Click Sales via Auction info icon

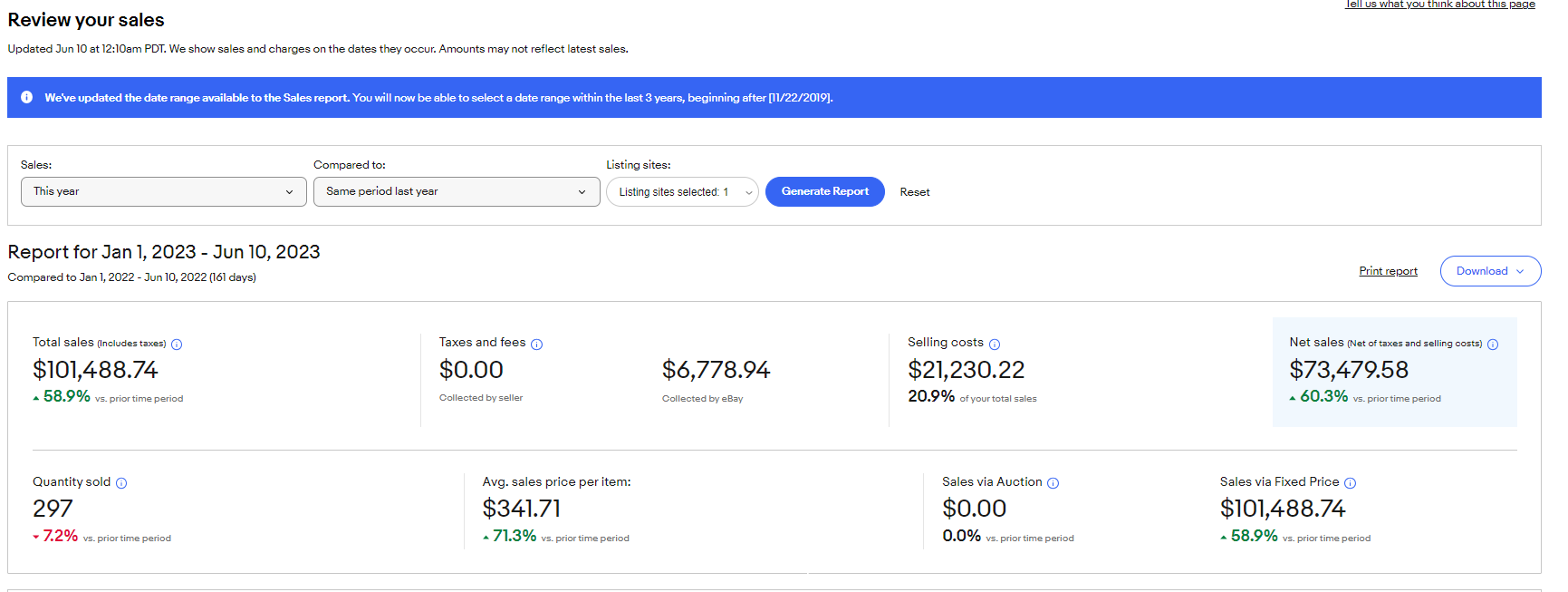coord(1053,483)
